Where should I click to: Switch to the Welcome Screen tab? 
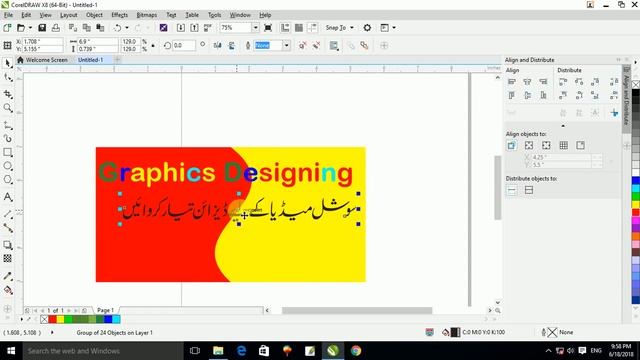pyautogui.click(x=42, y=60)
